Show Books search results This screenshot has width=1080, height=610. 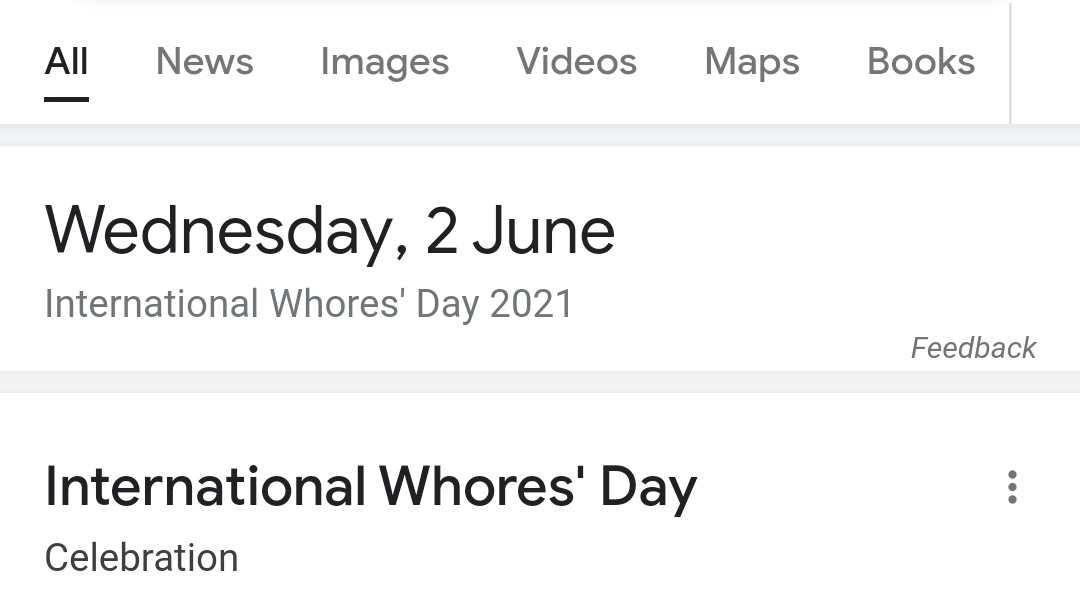(921, 62)
